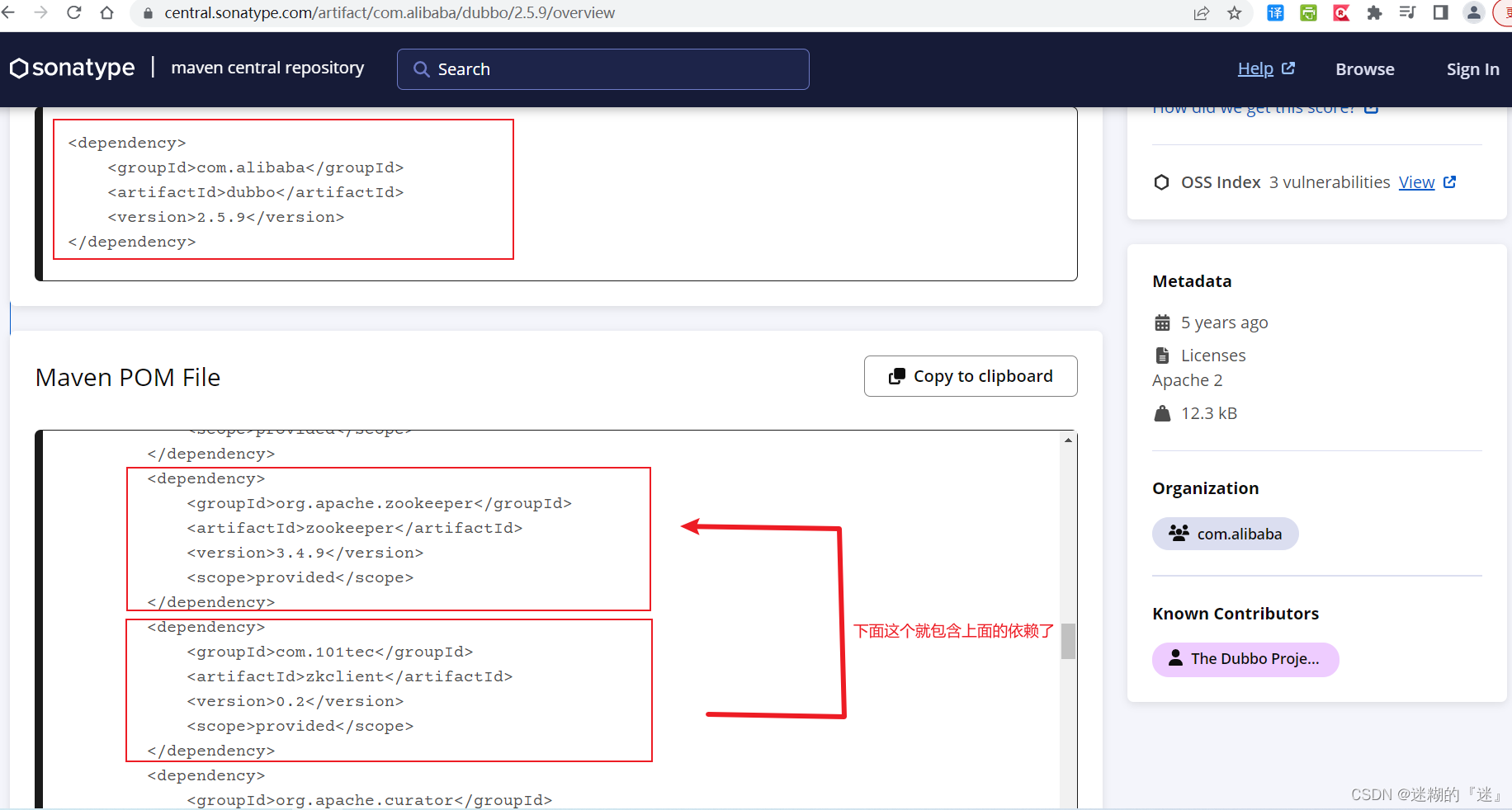The height and width of the screenshot is (810, 1512).
Task: Click Sign In
Action: point(1473,69)
